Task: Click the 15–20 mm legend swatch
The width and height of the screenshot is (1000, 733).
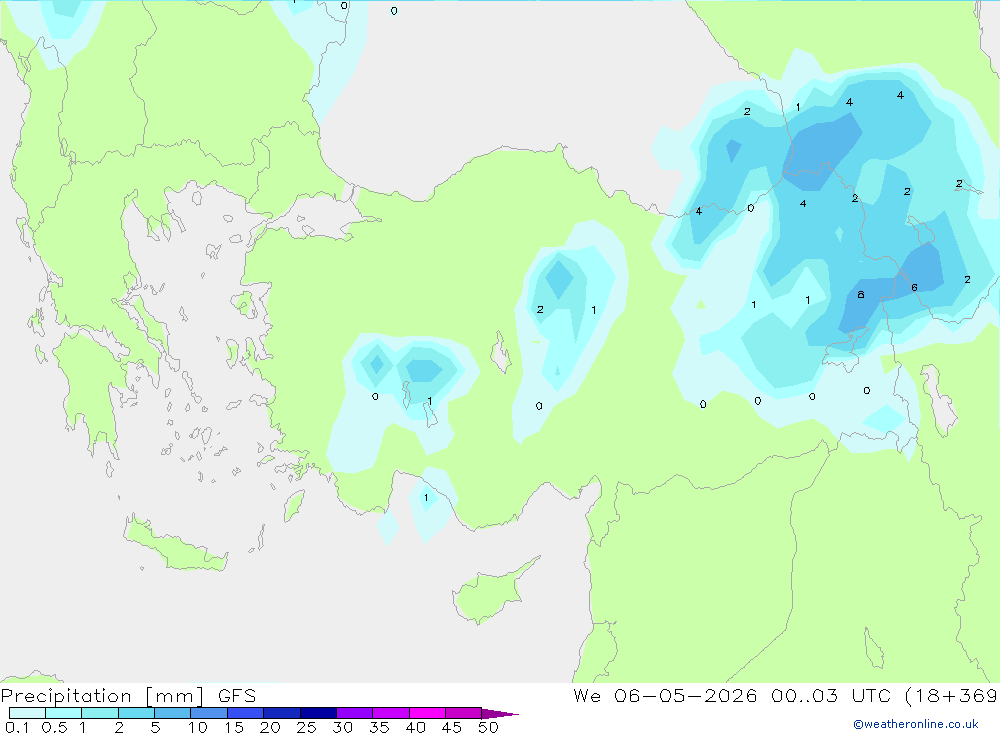Action: 246,713
